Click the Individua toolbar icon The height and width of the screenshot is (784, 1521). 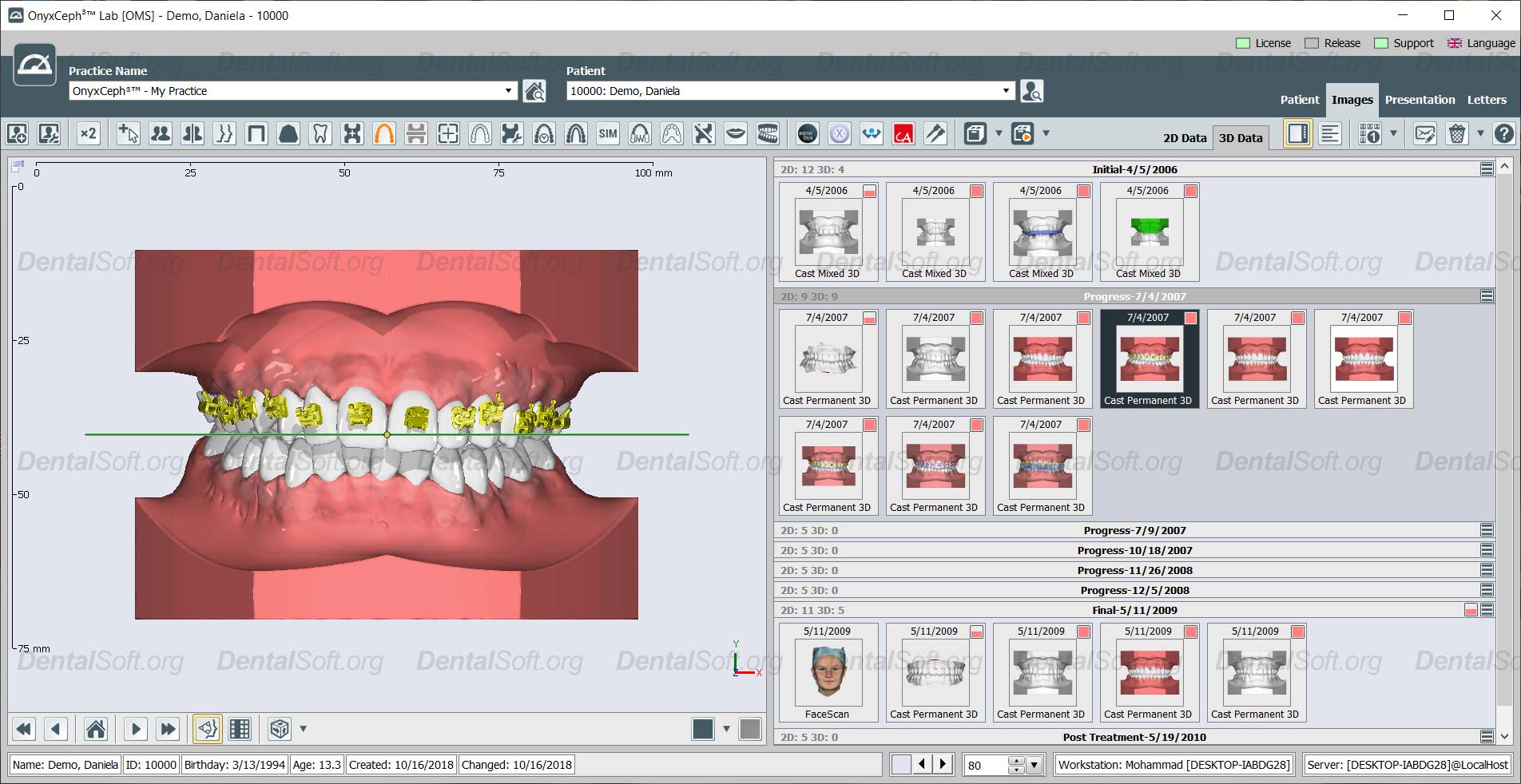808,133
